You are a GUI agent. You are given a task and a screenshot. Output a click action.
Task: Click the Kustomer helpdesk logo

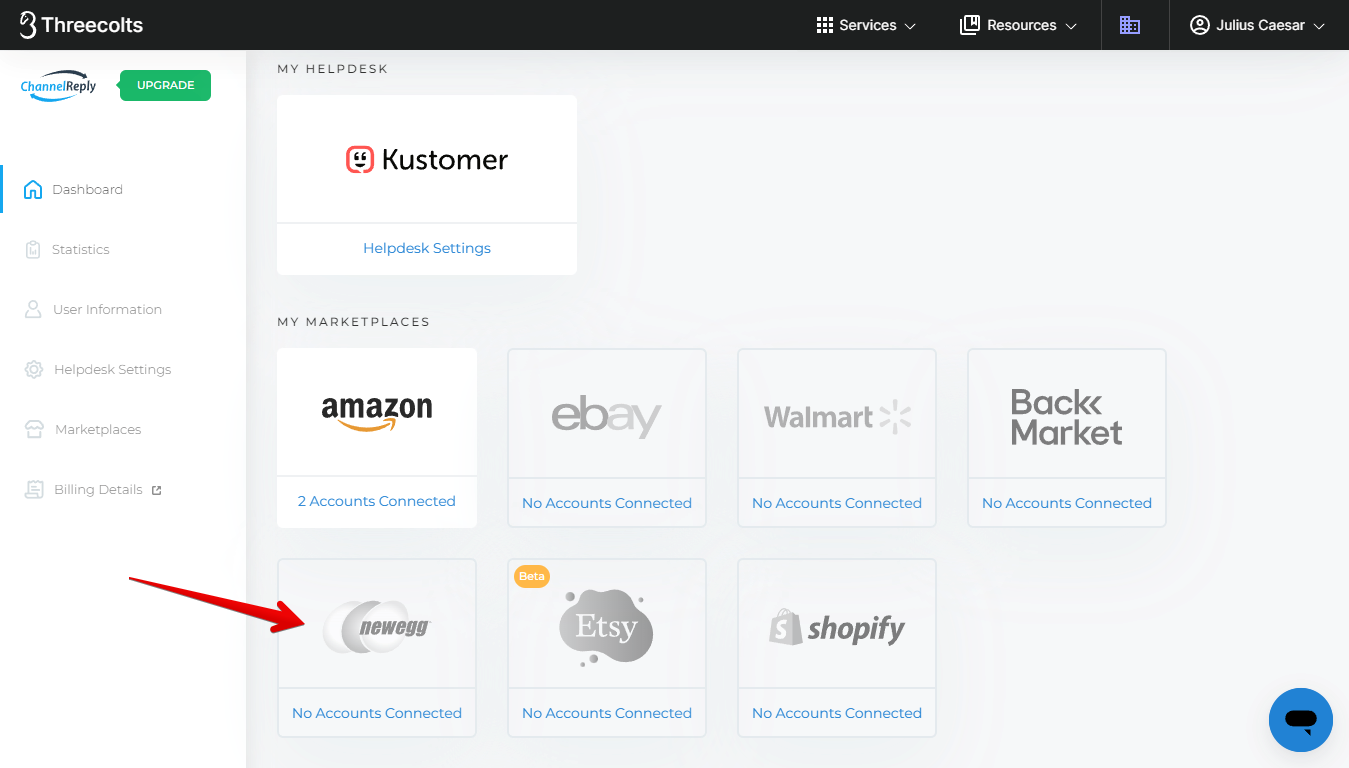427,159
